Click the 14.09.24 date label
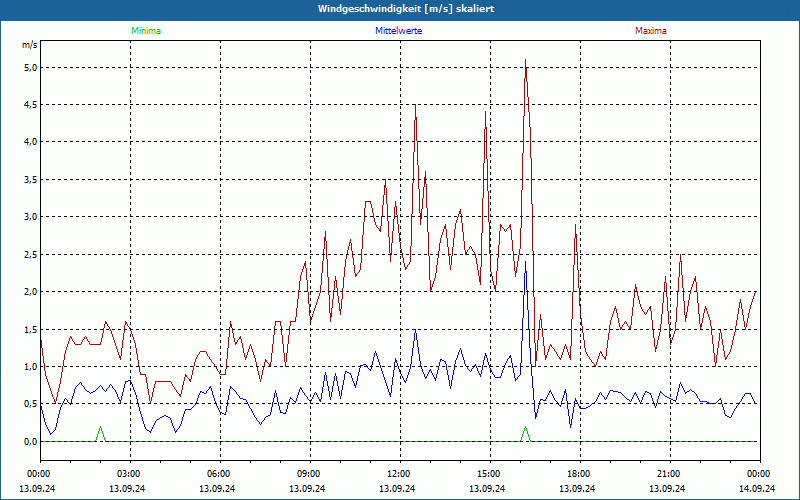The width and height of the screenshot is (800, 500). (757, 488)
